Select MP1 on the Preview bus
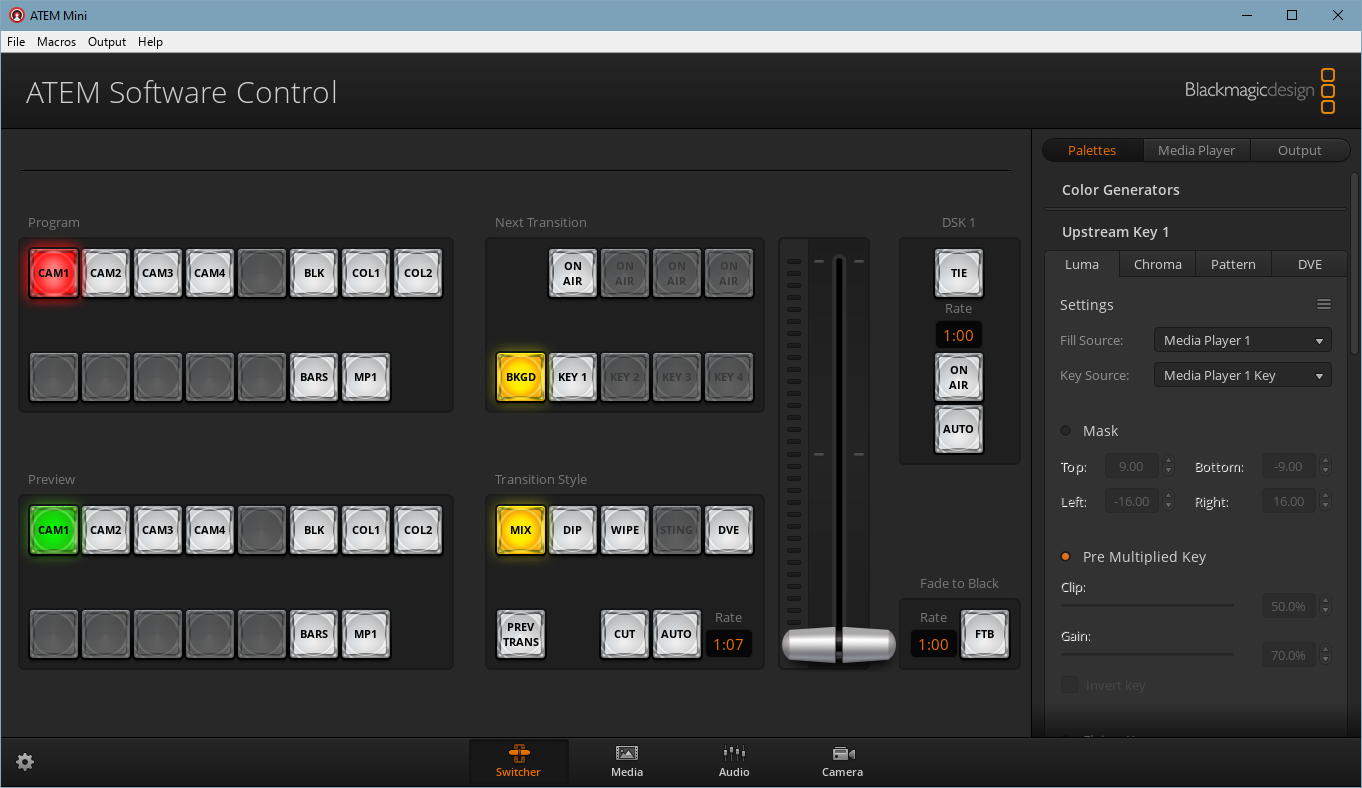1362x788 pixels. pos(366,634)
